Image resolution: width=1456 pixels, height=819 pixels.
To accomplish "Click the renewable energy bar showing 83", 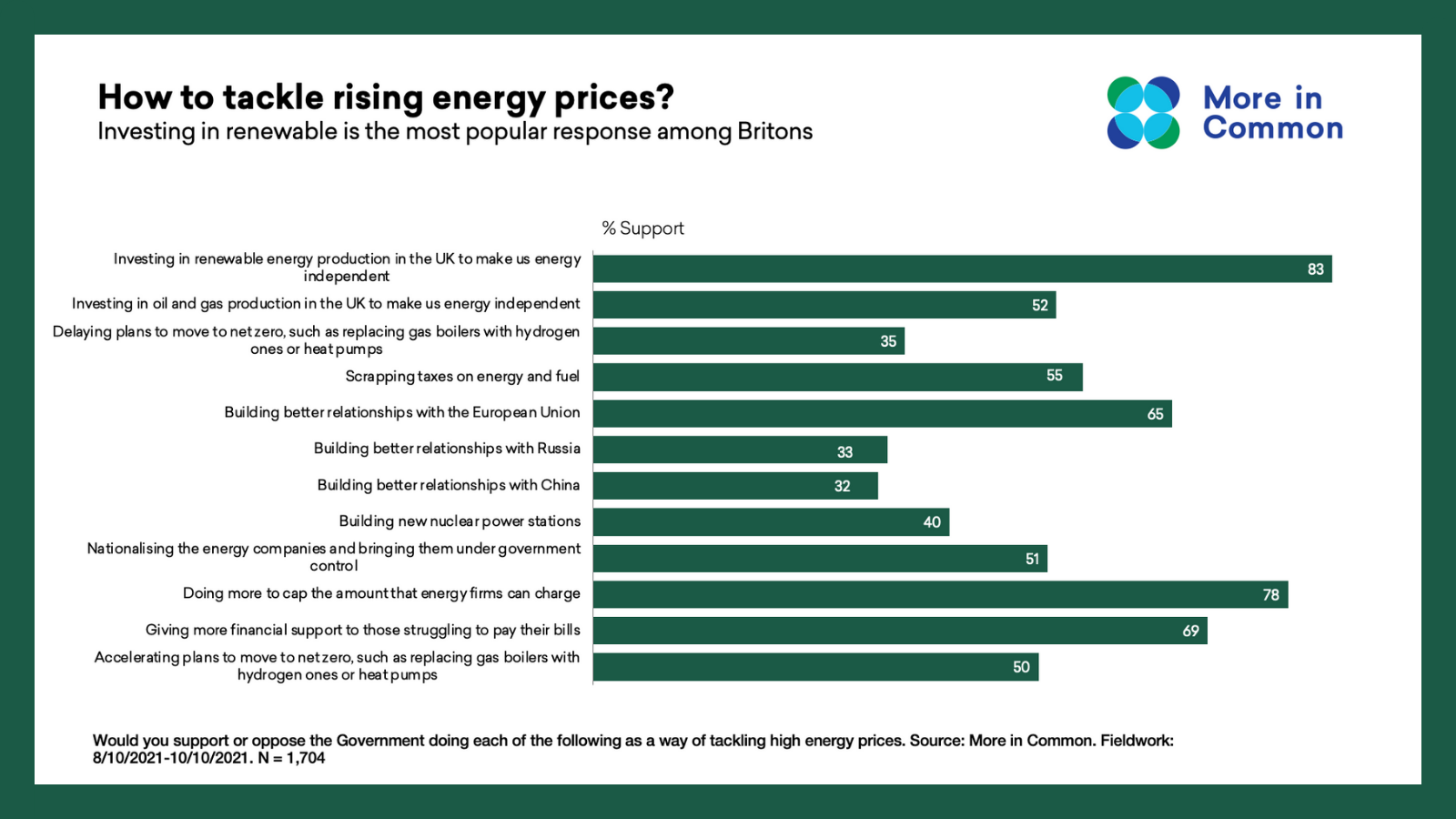I will click(962, 269).
